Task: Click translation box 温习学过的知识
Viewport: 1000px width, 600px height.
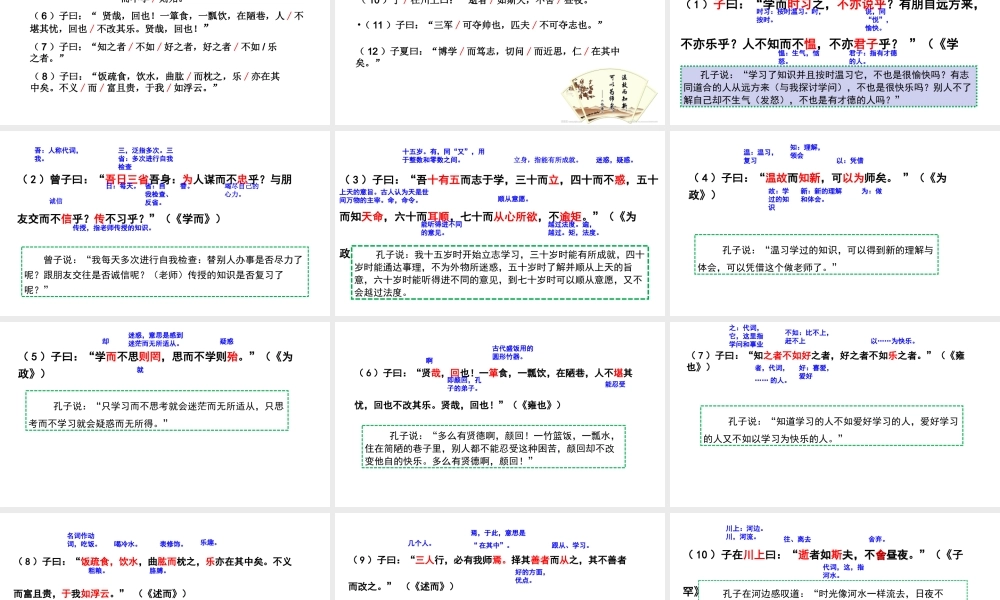Action: click(x=816, y=254)
